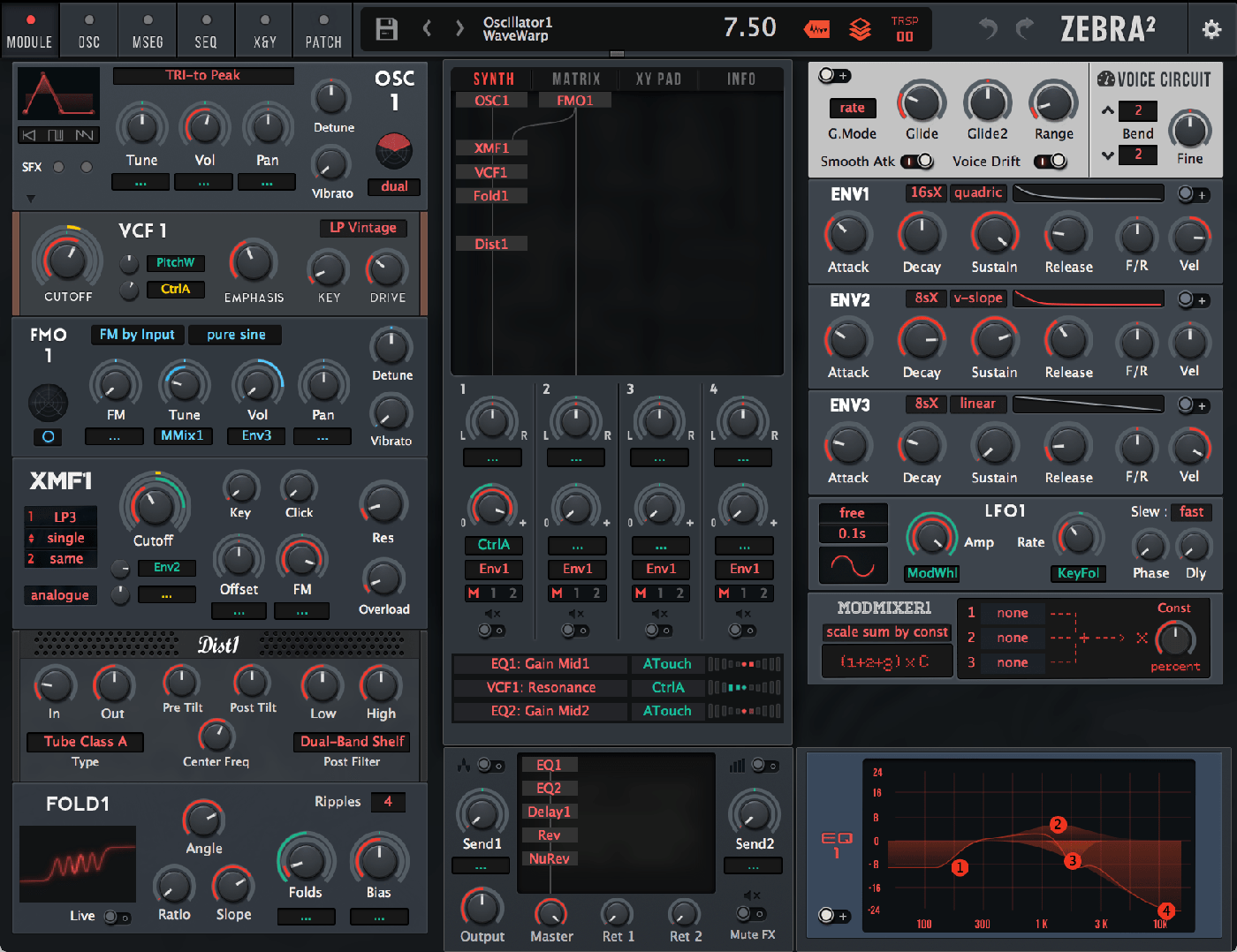Toggle the Voice Drift switch
Viewport: 1237px width, 952px height.
pos(1051,162)
